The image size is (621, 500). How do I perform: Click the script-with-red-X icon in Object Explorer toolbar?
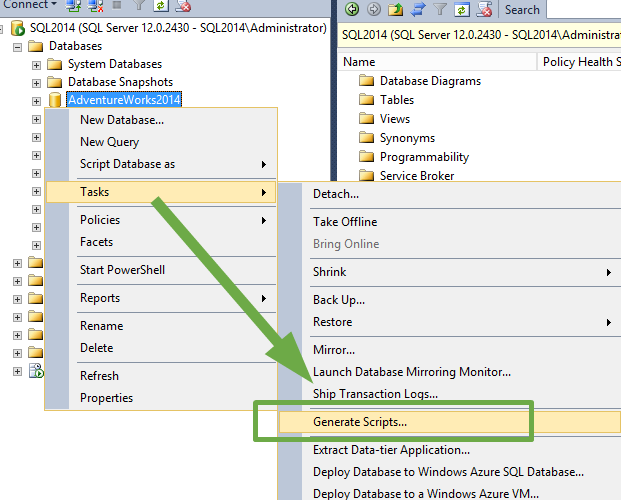[x=183, y=6]
